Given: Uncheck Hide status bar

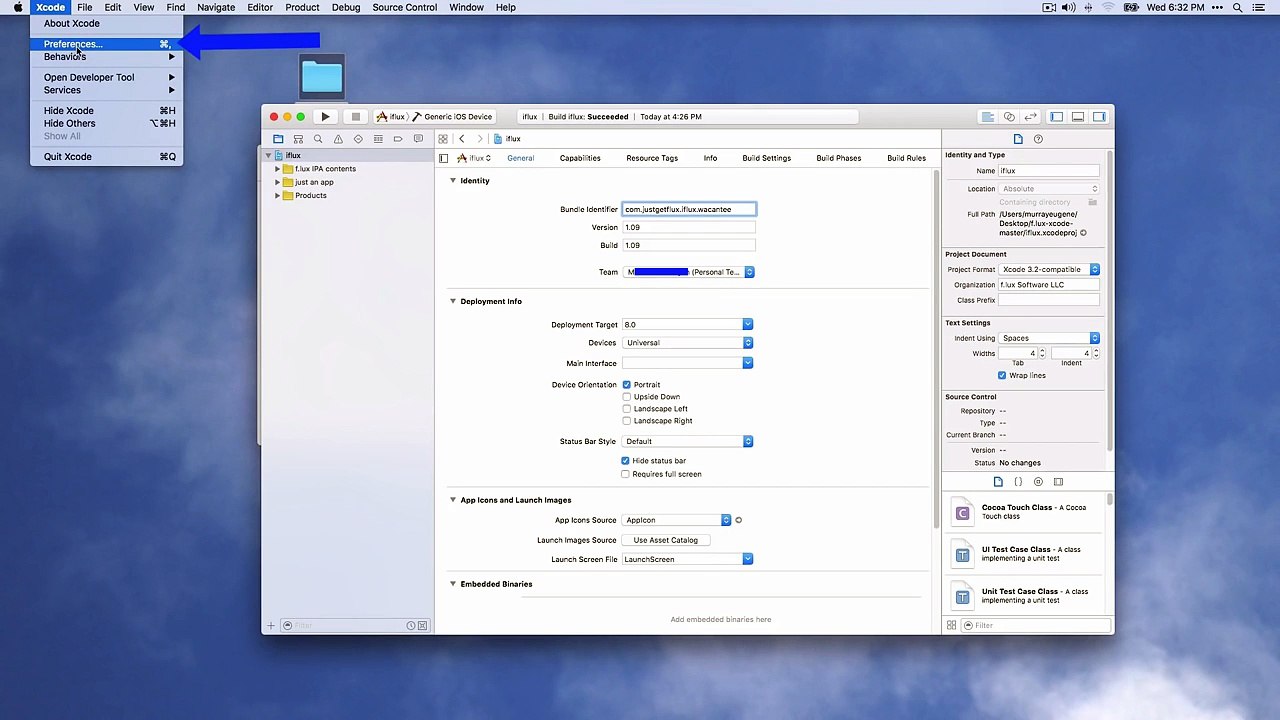Looking at the screenshot, I should (x=626, y=461).
